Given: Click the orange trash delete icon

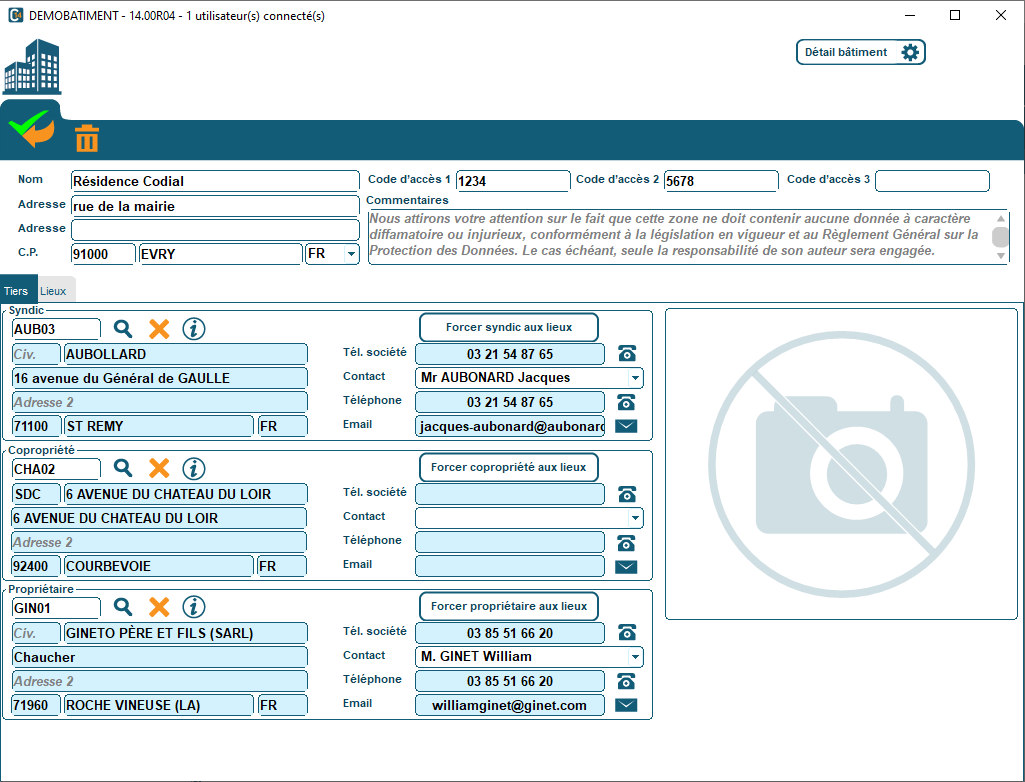Looking at the screenshot, I should 87,138.
